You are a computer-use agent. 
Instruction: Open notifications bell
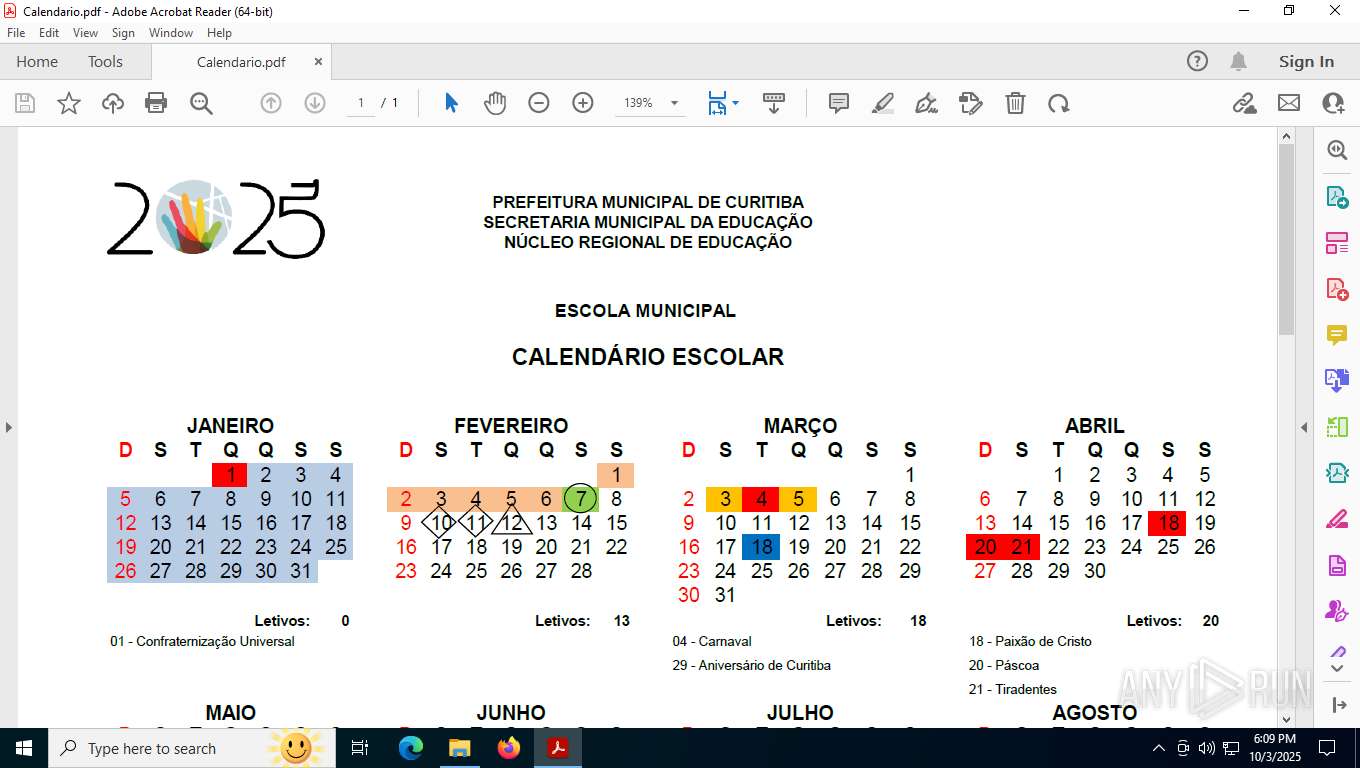click(1238, 61)
